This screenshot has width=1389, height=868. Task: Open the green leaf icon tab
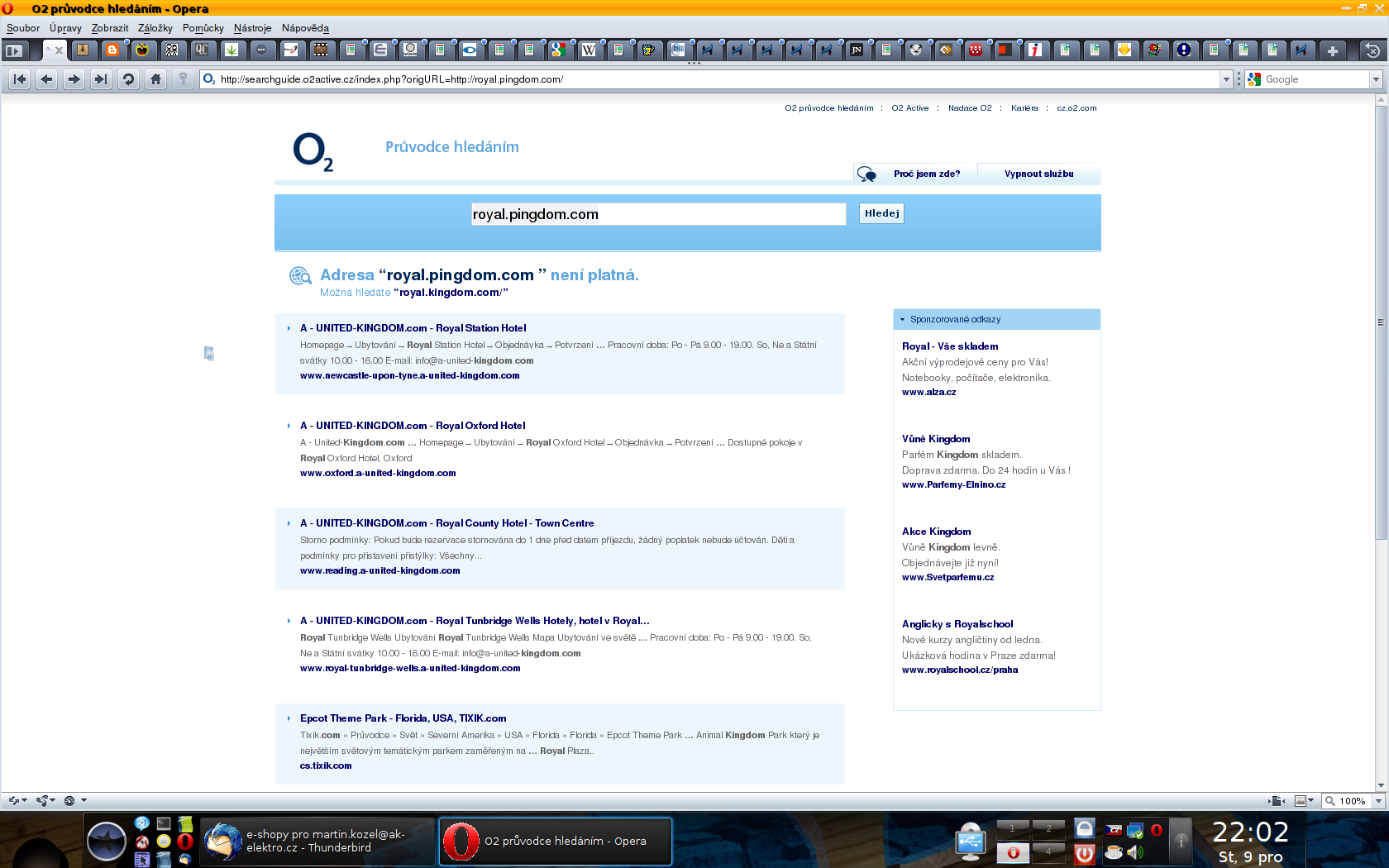231,50
